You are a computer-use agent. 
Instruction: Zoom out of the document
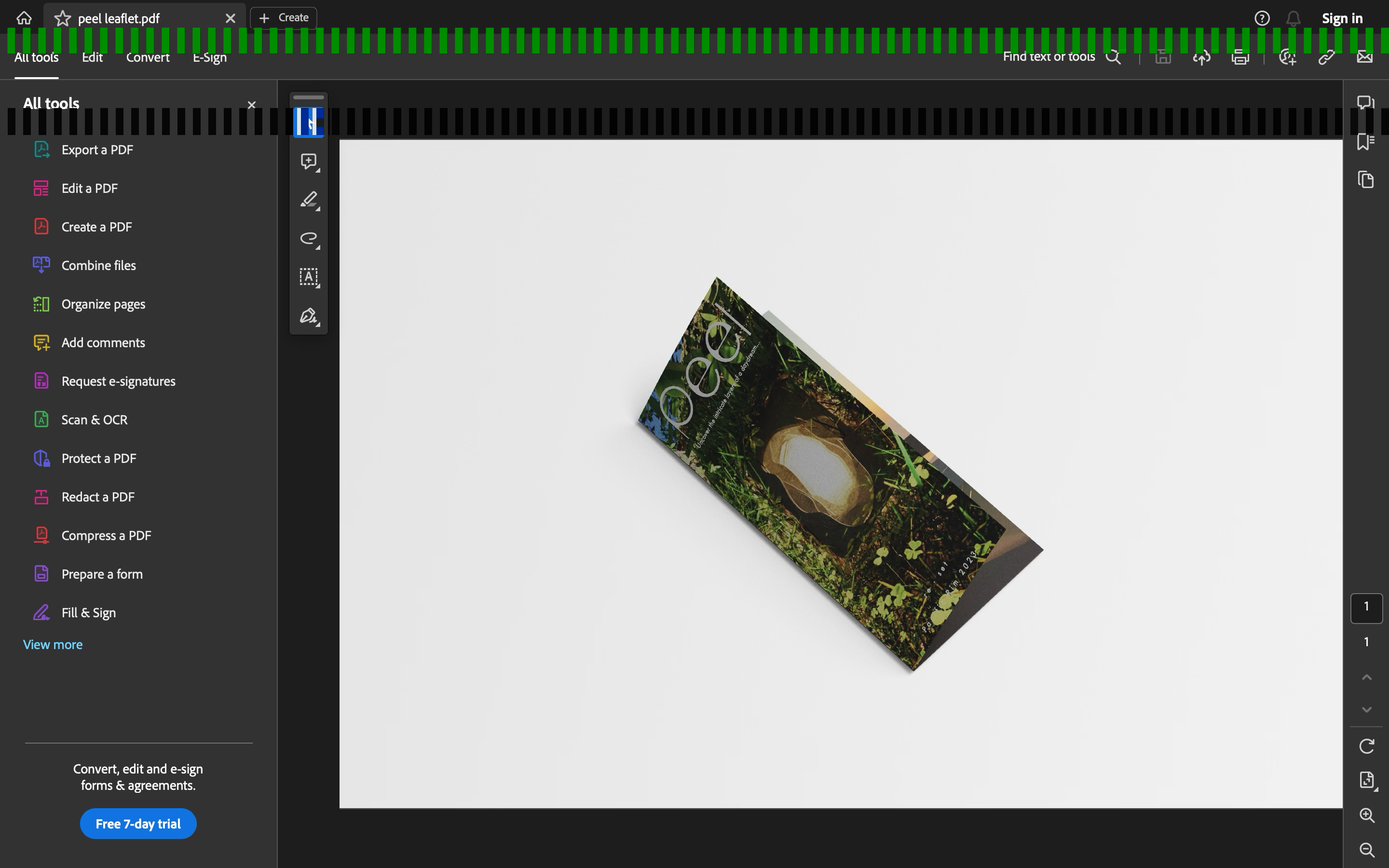[x=1367, y=850]
